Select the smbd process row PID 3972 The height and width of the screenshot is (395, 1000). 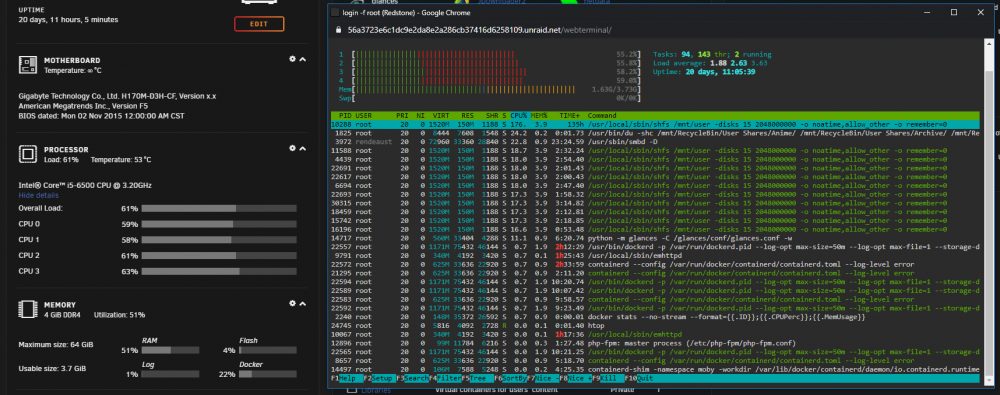(x=655, y=142)
